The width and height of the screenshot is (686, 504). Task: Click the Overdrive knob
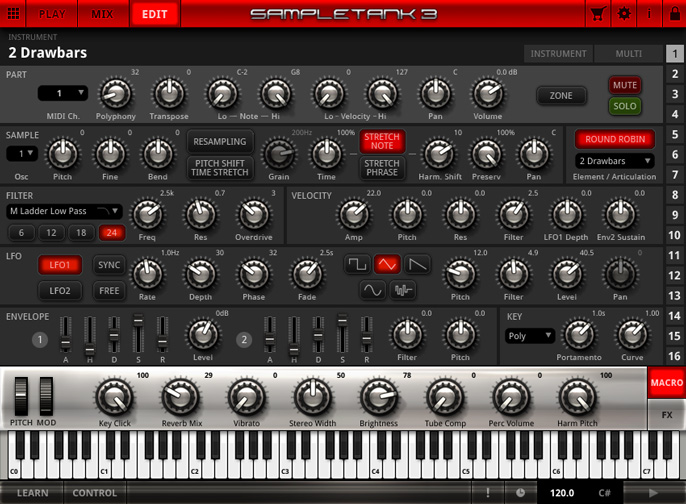(254, 215)
